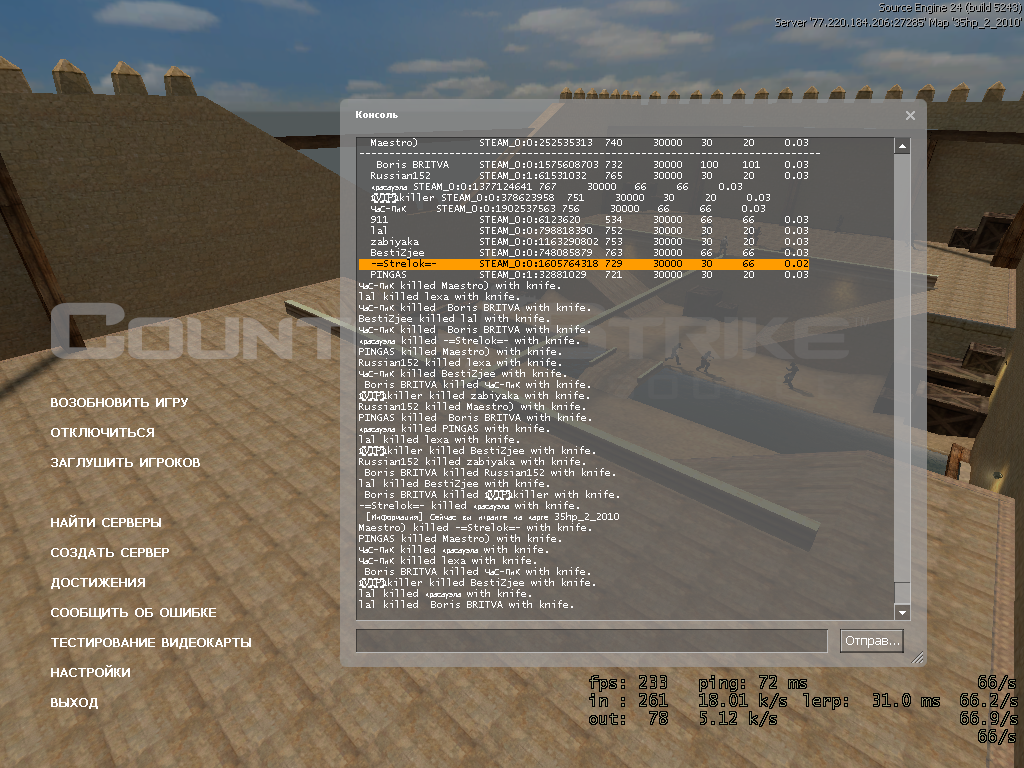Click the in: 261 net graph value
Image resolution: width=1024 pixels, height=768 pixels.
628,701
